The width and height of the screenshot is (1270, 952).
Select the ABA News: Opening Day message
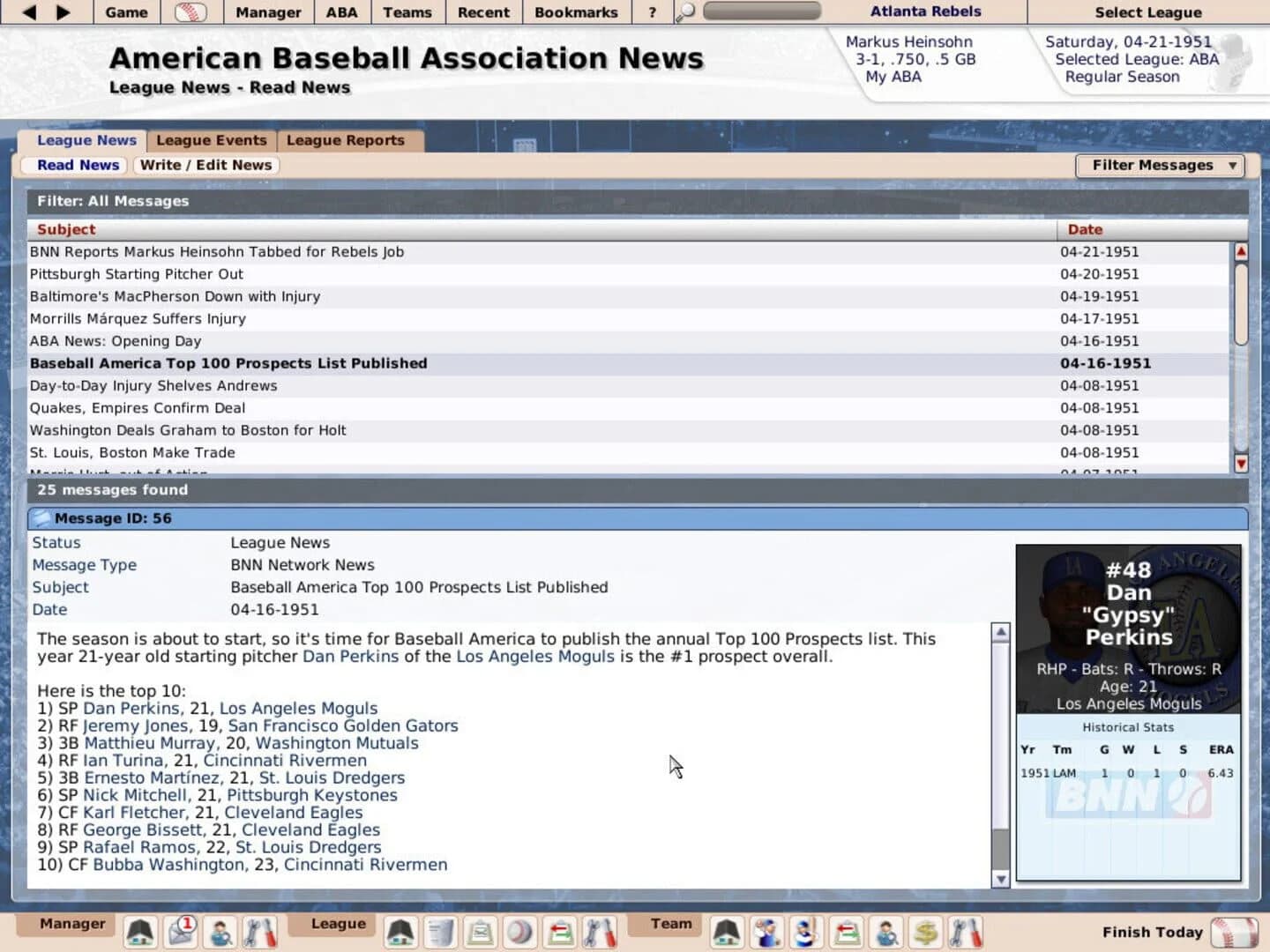pyautogui.click(x=115, y=340)
